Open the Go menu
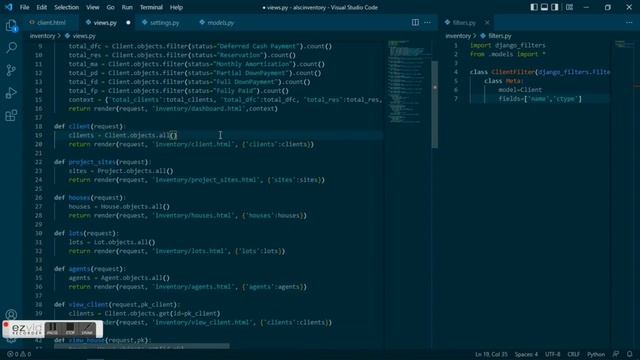 pyautogui.click(x=111, y=7)
